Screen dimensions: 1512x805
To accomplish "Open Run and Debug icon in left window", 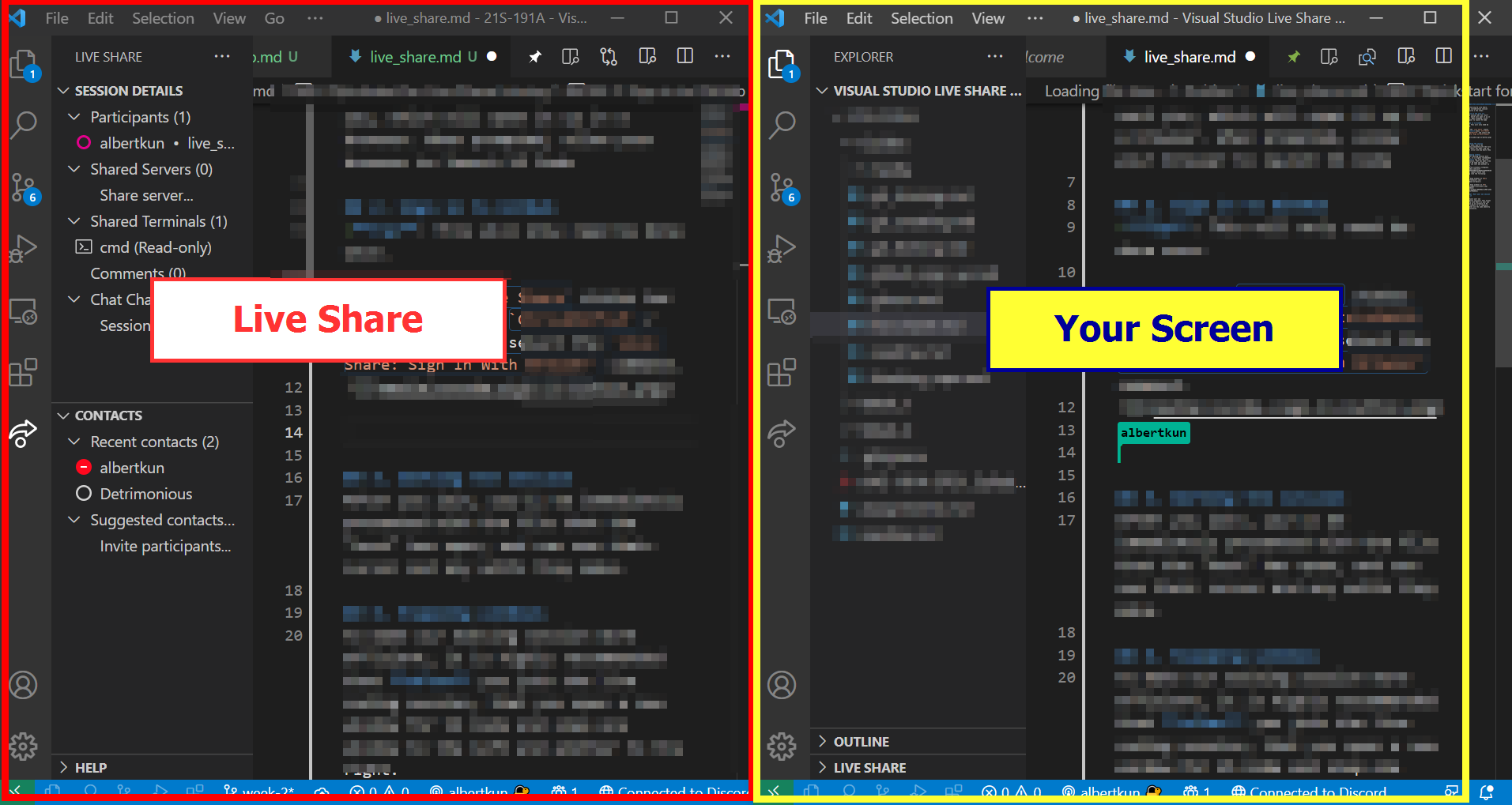I will [x=24, y=249].
